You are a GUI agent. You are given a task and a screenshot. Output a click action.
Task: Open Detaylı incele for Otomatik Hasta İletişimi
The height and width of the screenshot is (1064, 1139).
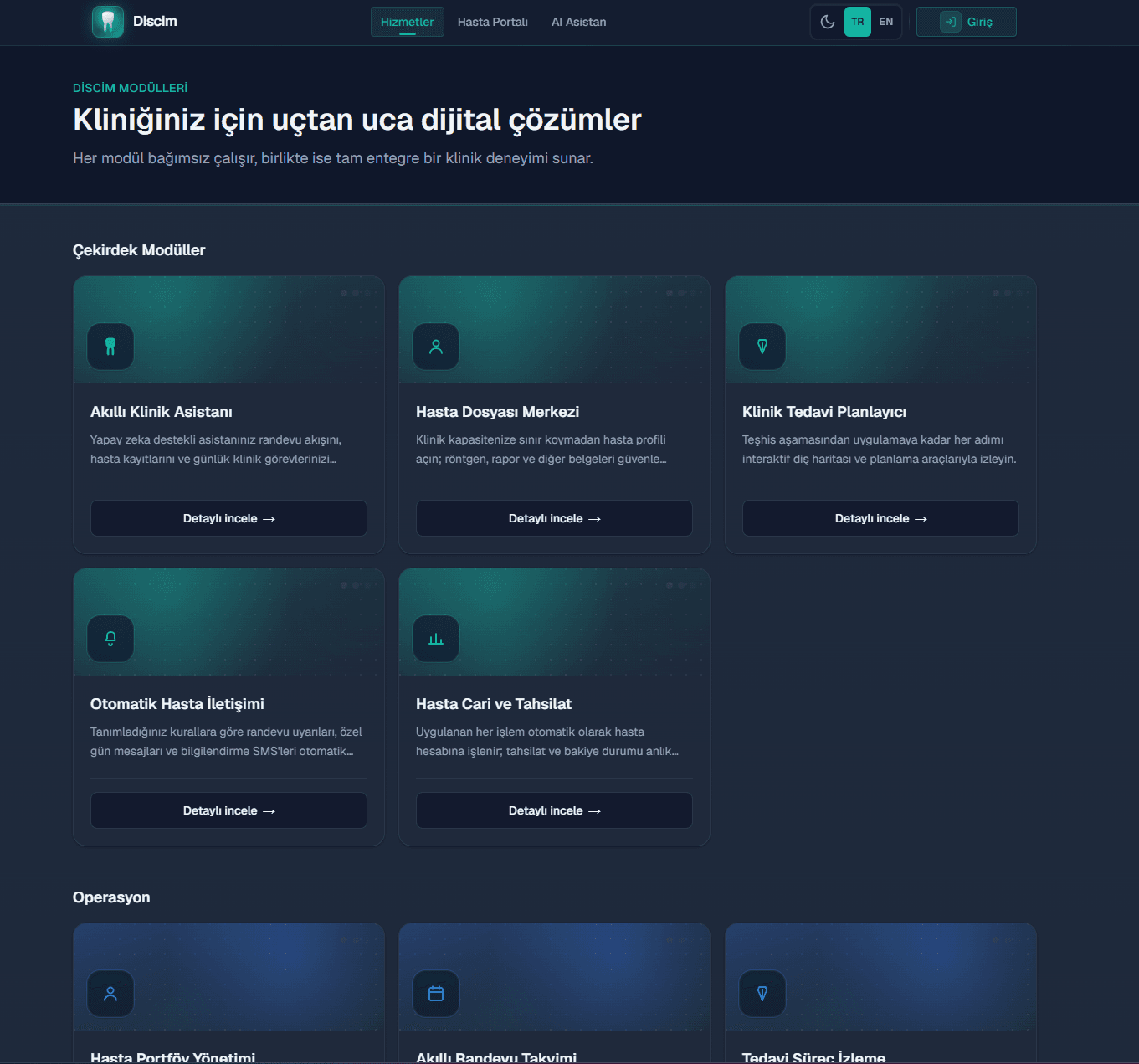pos(228,810)
